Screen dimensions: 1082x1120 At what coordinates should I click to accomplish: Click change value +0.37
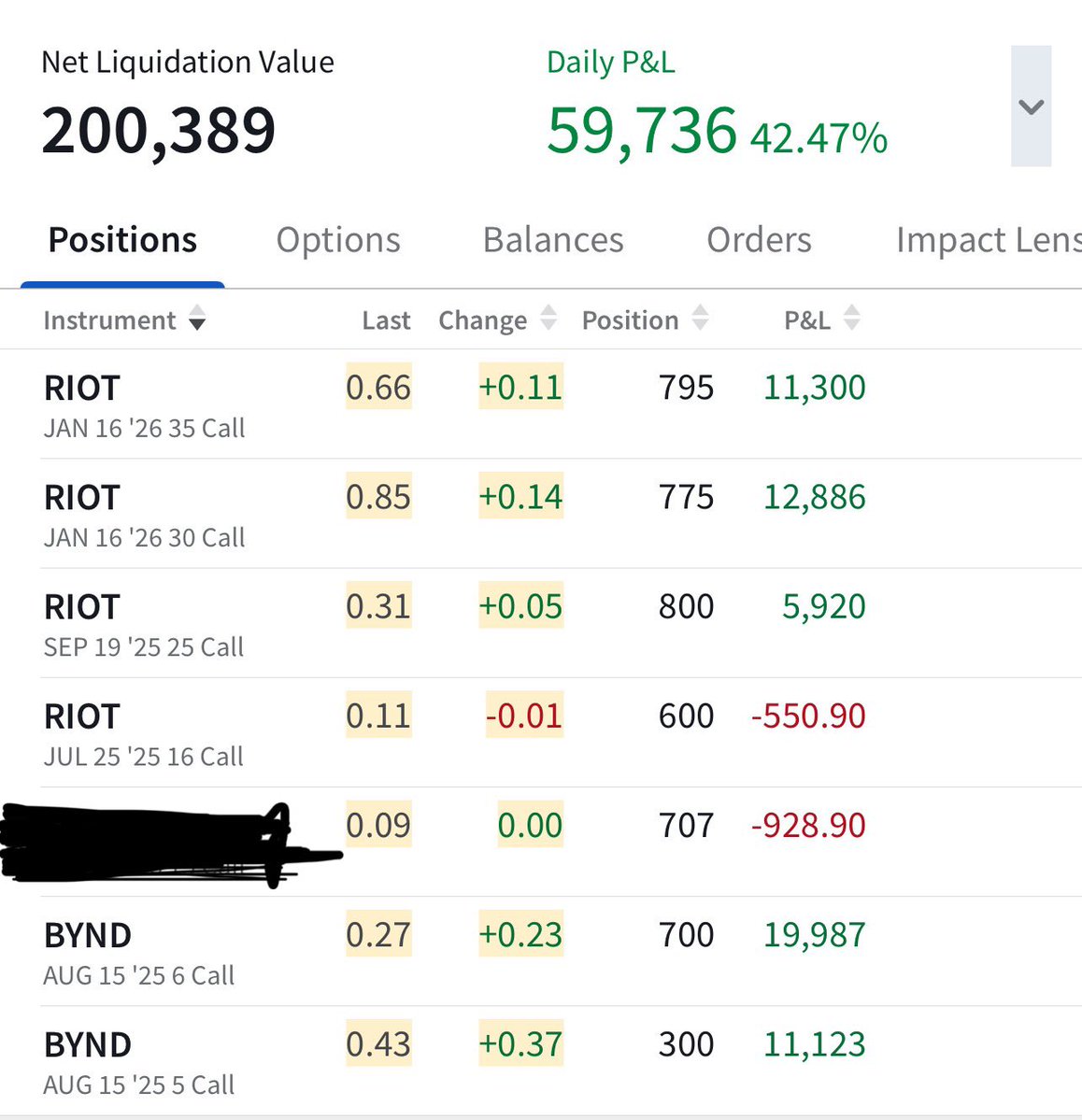click(x=521, y=1042)
